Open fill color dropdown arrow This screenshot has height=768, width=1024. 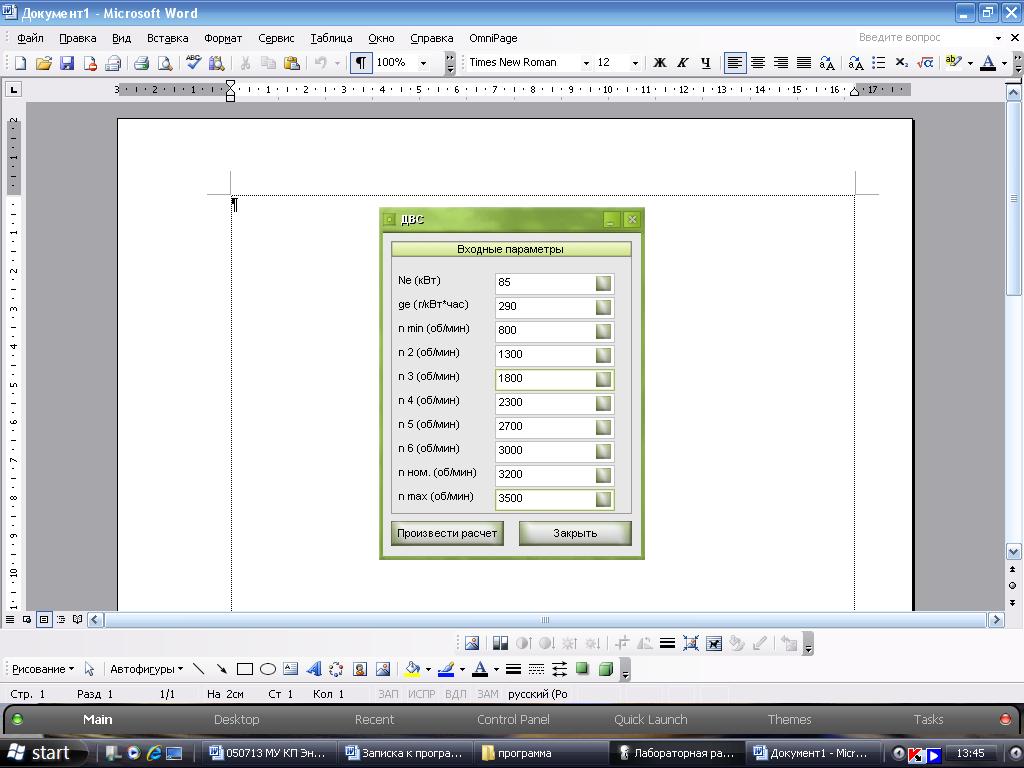pos(428,669)
